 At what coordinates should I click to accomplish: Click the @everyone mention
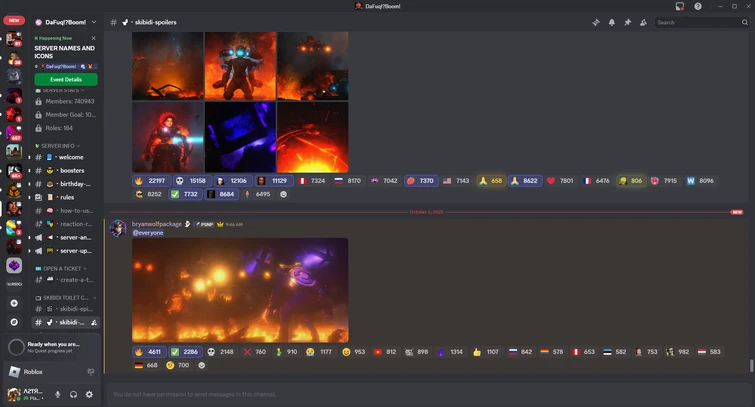pyautogui.click(x=148, y=233)
